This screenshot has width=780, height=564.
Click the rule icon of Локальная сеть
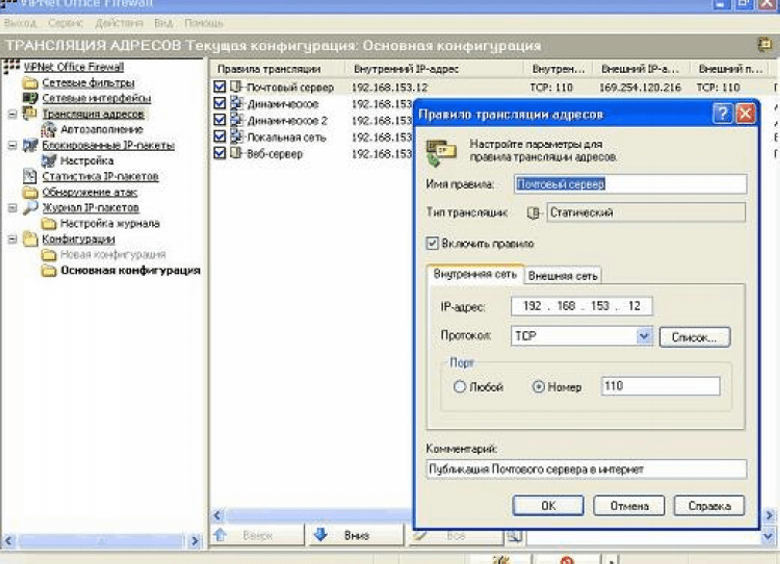(236, 137)
